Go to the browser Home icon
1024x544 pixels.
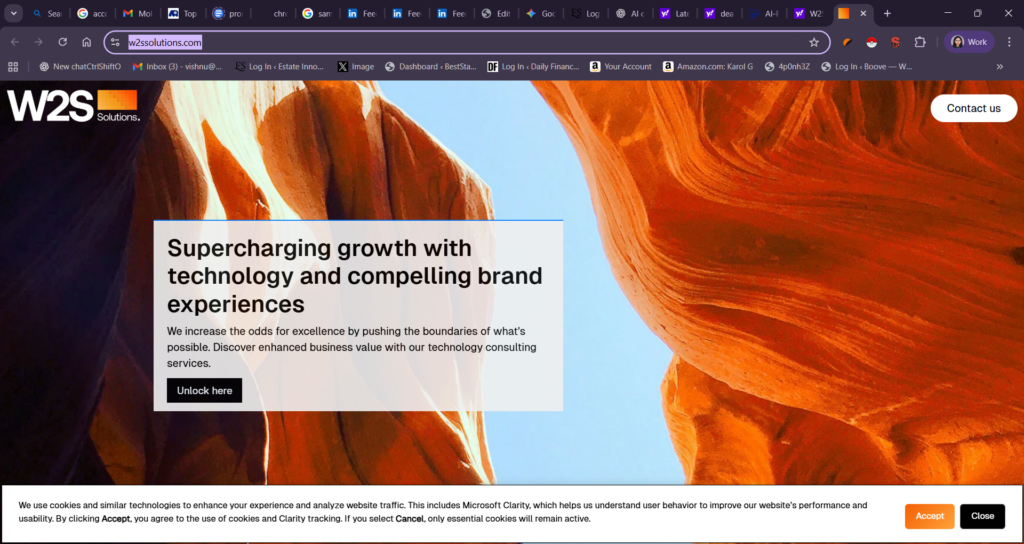(87, 42)
